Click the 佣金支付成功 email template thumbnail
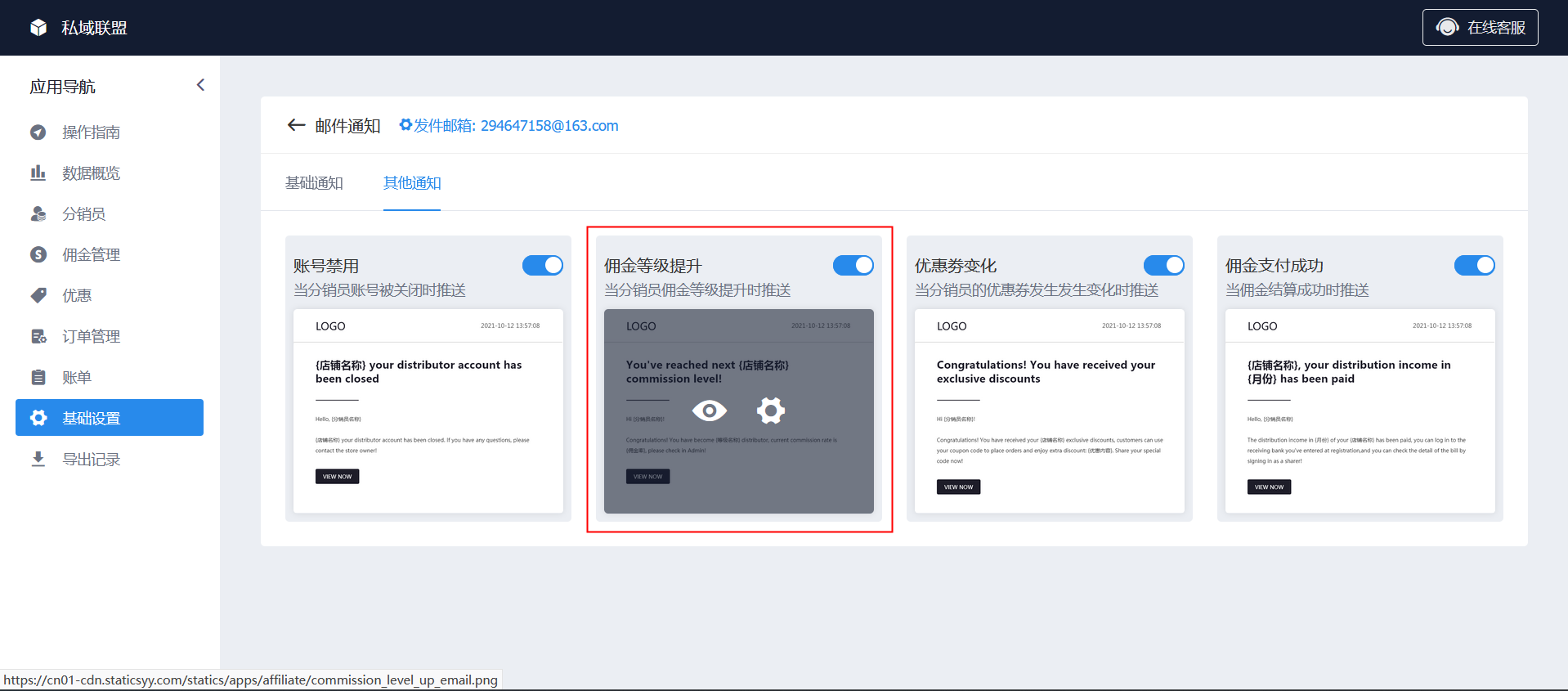This screenshot has width=1568, height=691. coord(1360,411)
